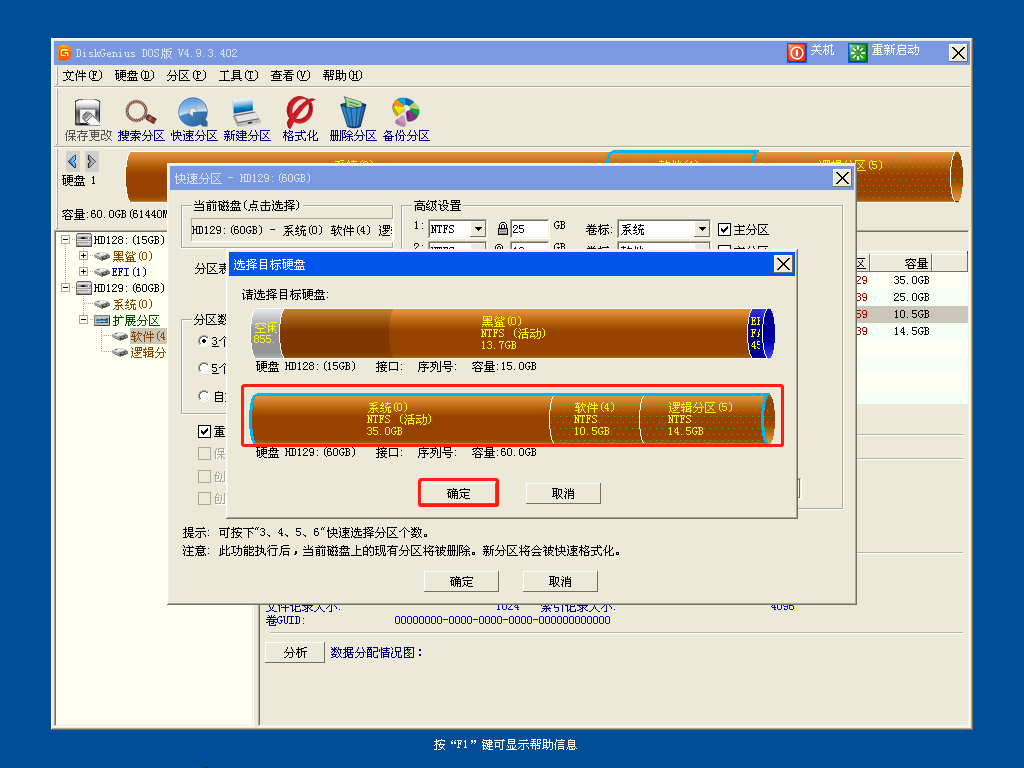
Task: Click the blue EFI segment on HD128 bar
Action: coord(761,333)
